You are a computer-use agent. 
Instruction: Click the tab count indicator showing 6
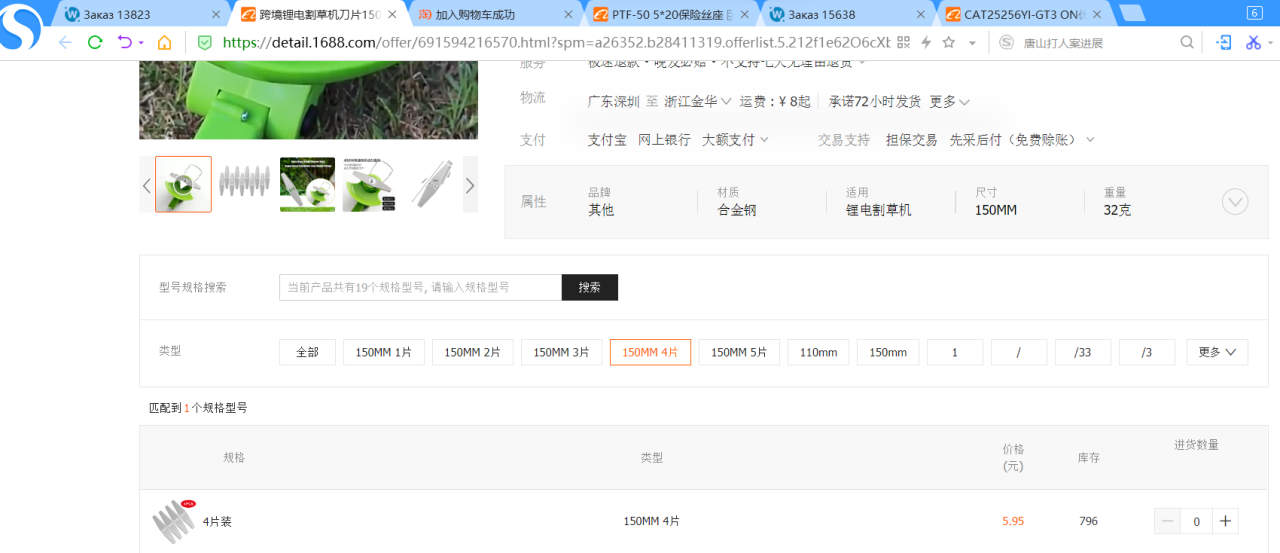pyautogui.click(x=1254, y=13)
